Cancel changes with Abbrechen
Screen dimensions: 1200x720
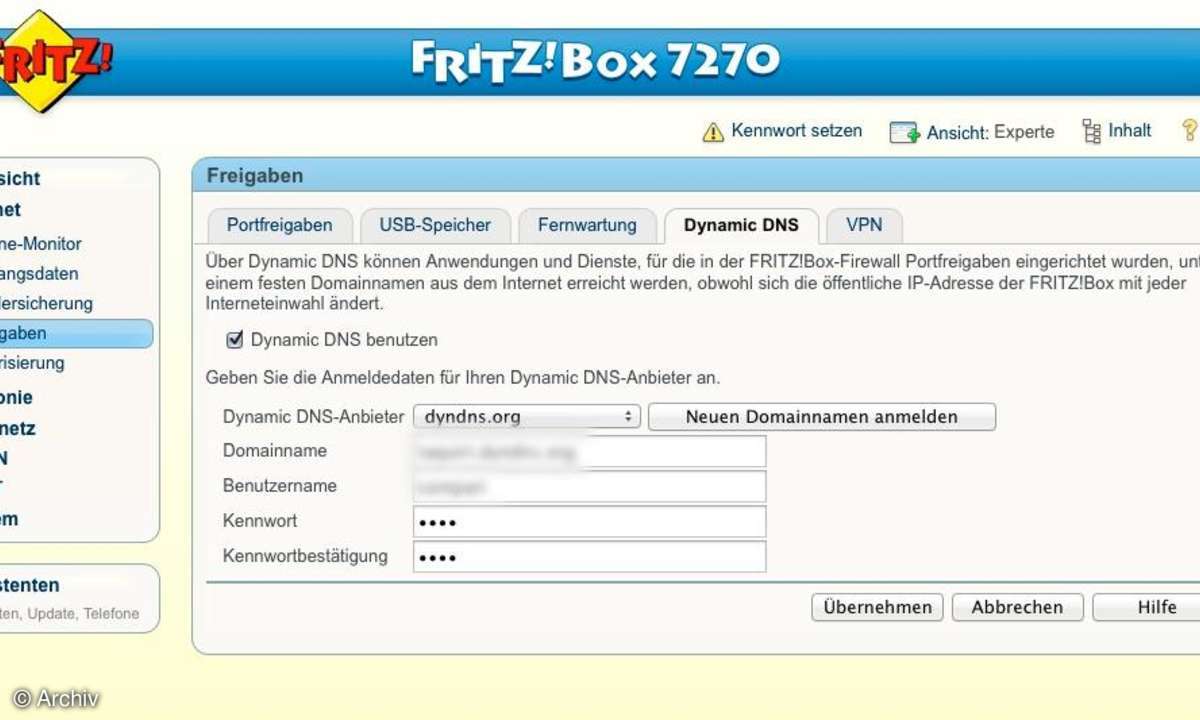1017,607
